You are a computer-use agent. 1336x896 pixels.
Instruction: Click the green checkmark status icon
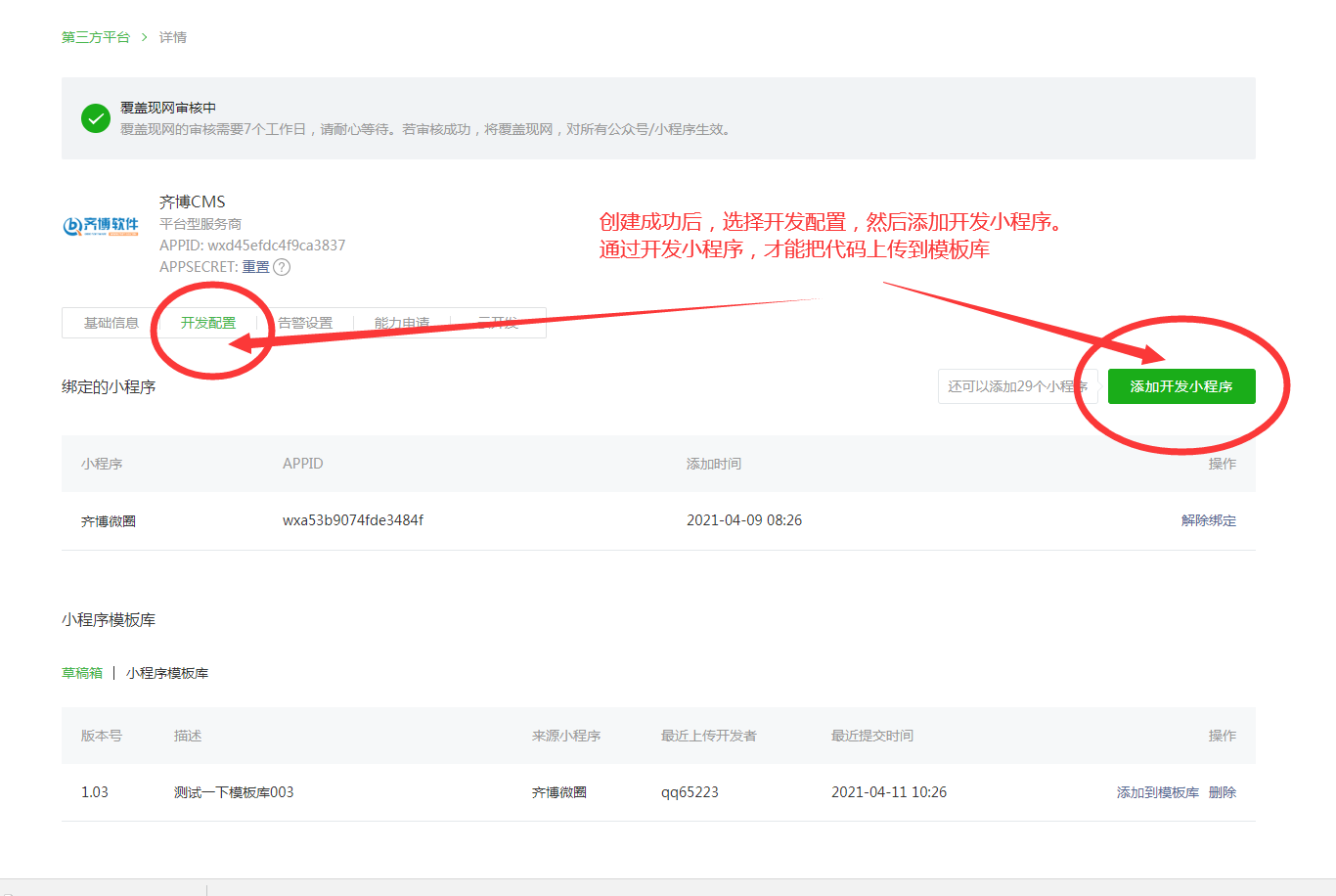(96, 118)
